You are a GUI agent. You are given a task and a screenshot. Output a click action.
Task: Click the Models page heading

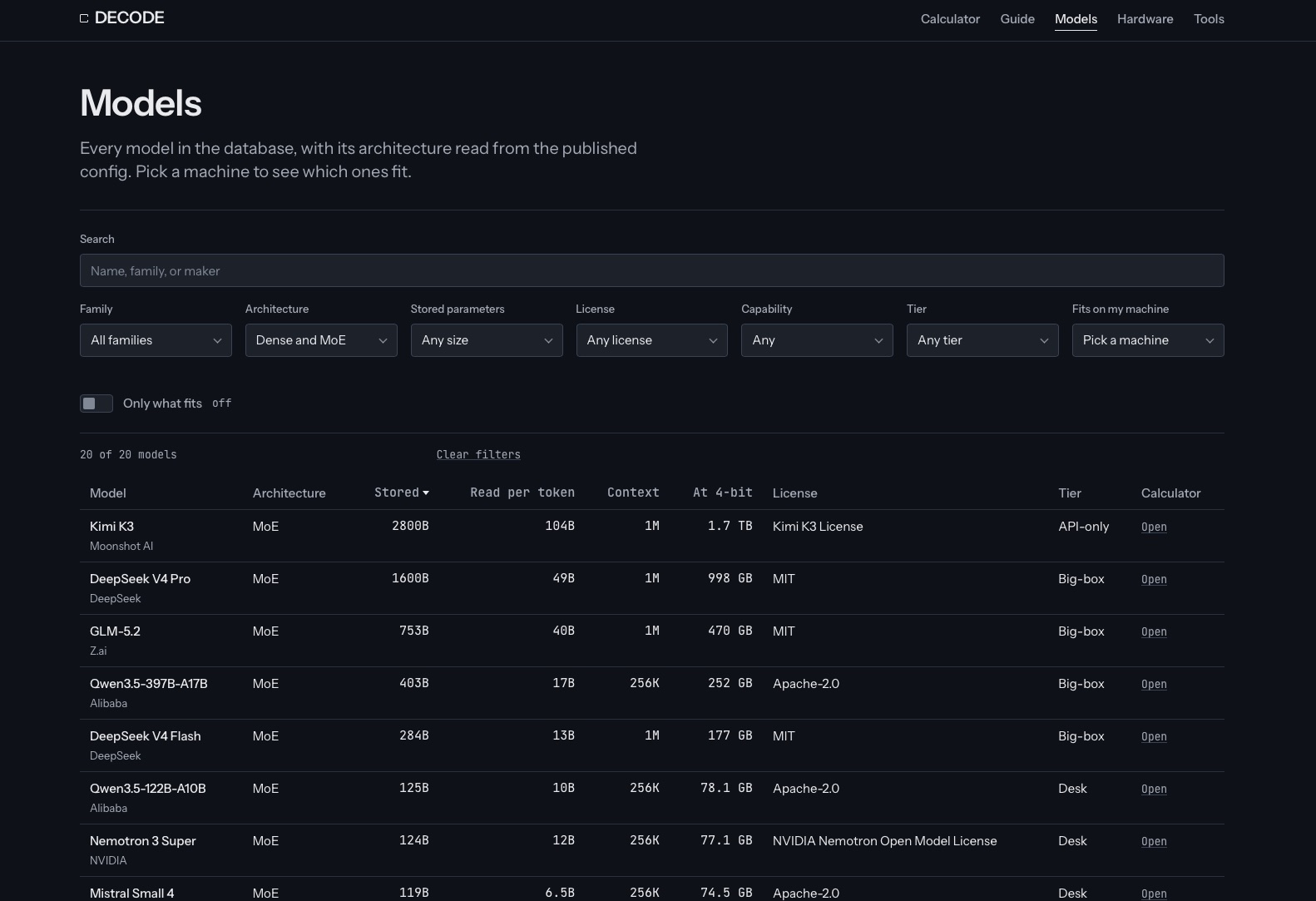tap(141, 103)
